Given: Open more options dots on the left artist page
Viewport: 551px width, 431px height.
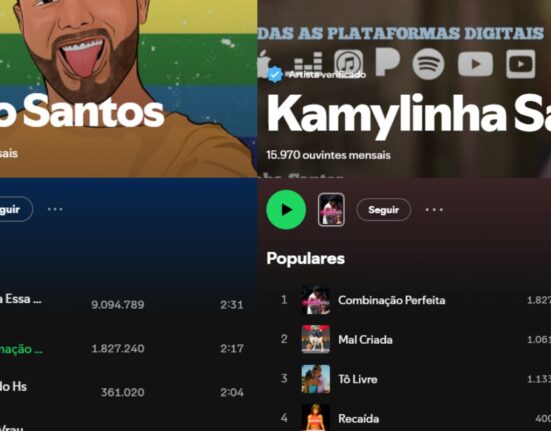Looking at the screenshot, I should click(x=55, y=209).
